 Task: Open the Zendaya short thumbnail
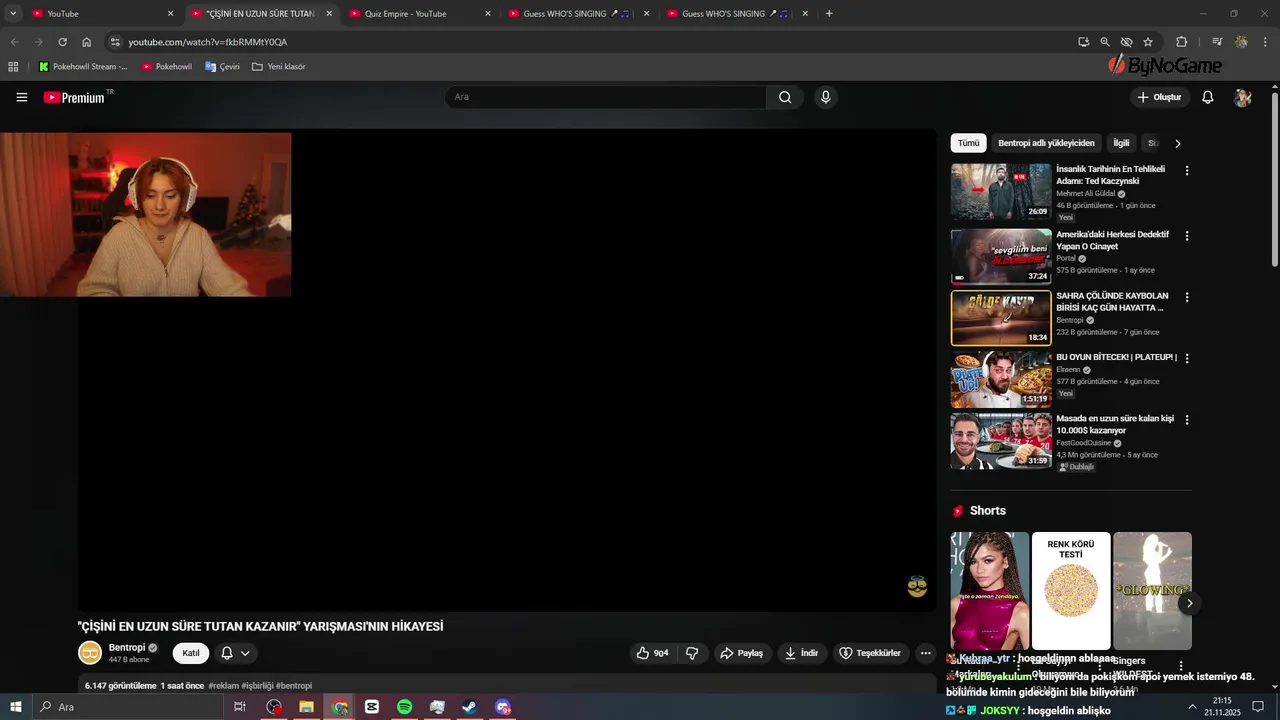click(990, 591)
